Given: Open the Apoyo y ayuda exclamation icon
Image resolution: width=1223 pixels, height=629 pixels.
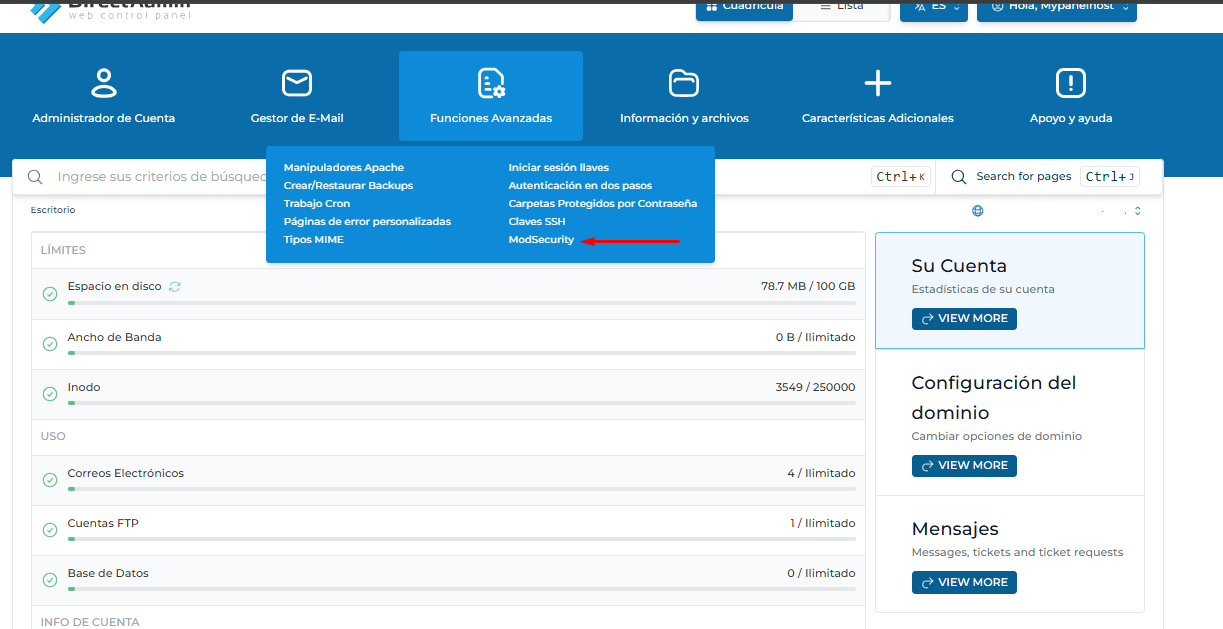Looking at the screenshot, I should click(x=1071, y=83).
